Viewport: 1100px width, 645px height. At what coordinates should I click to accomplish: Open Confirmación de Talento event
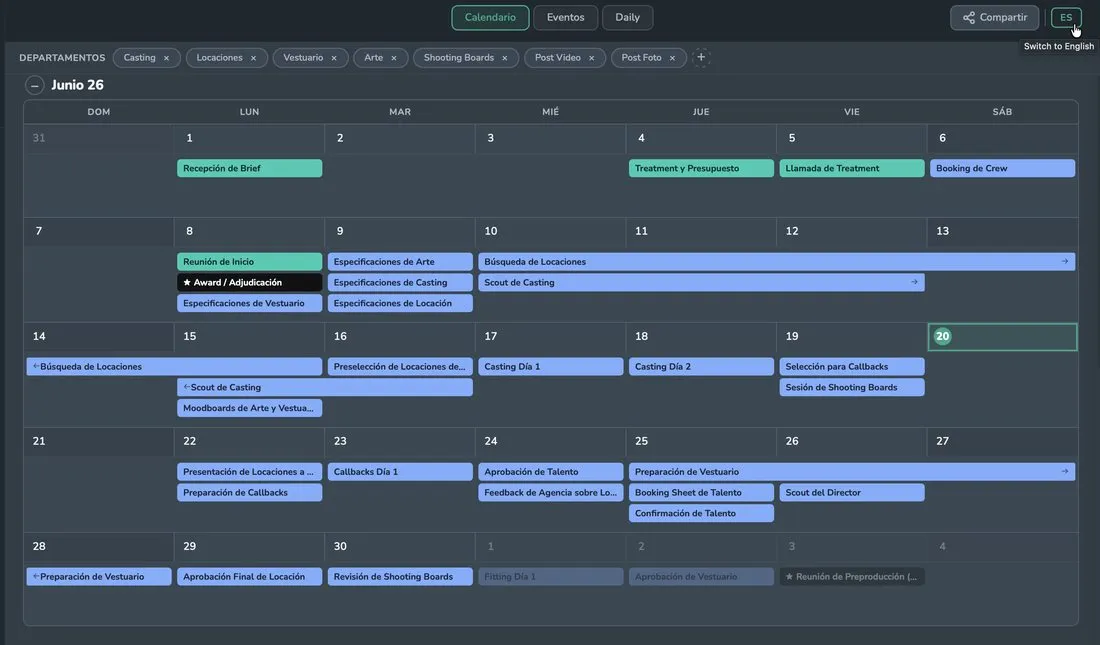tap(702, 513)
